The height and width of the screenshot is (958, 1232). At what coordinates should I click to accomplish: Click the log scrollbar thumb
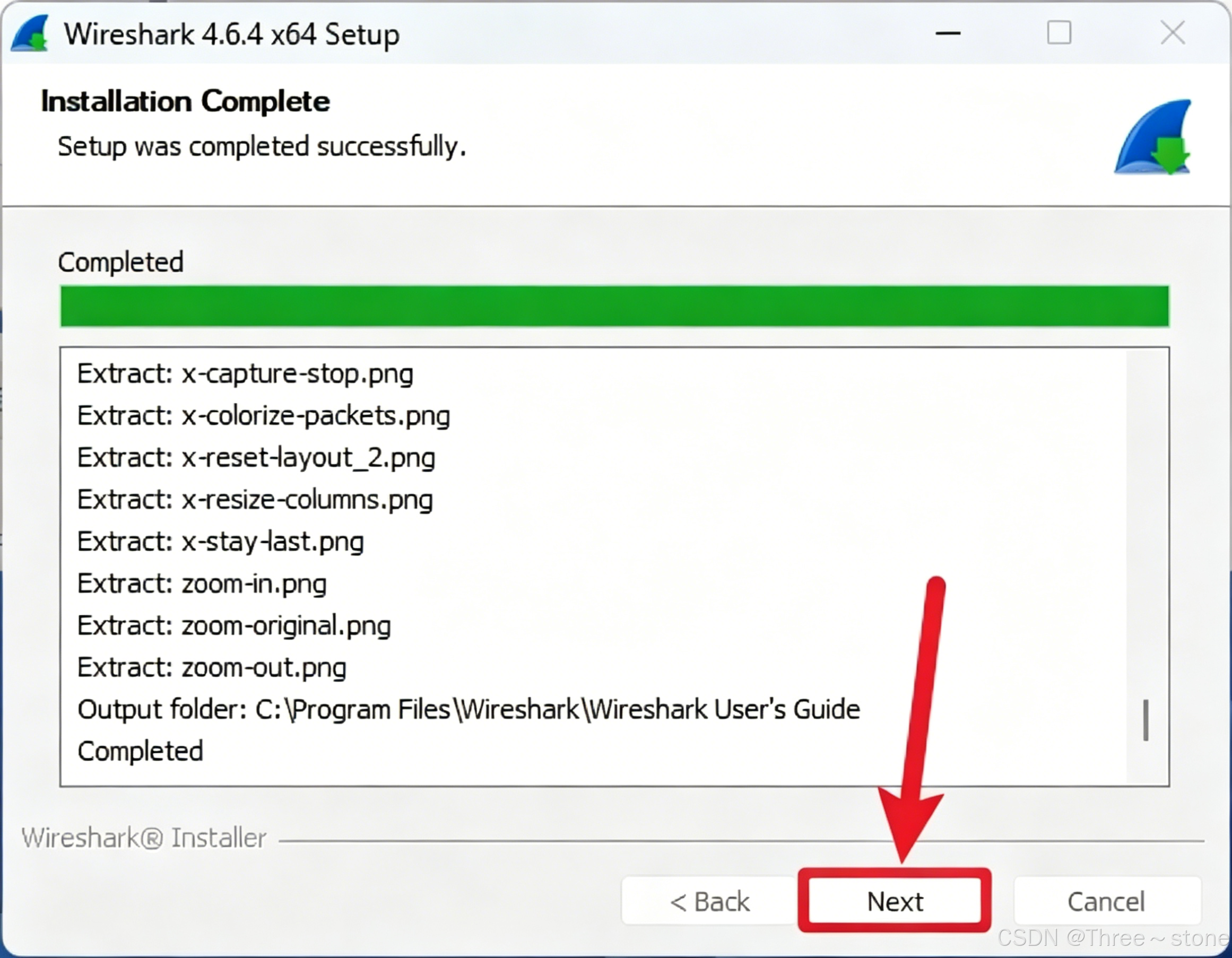pos(1145,720)
